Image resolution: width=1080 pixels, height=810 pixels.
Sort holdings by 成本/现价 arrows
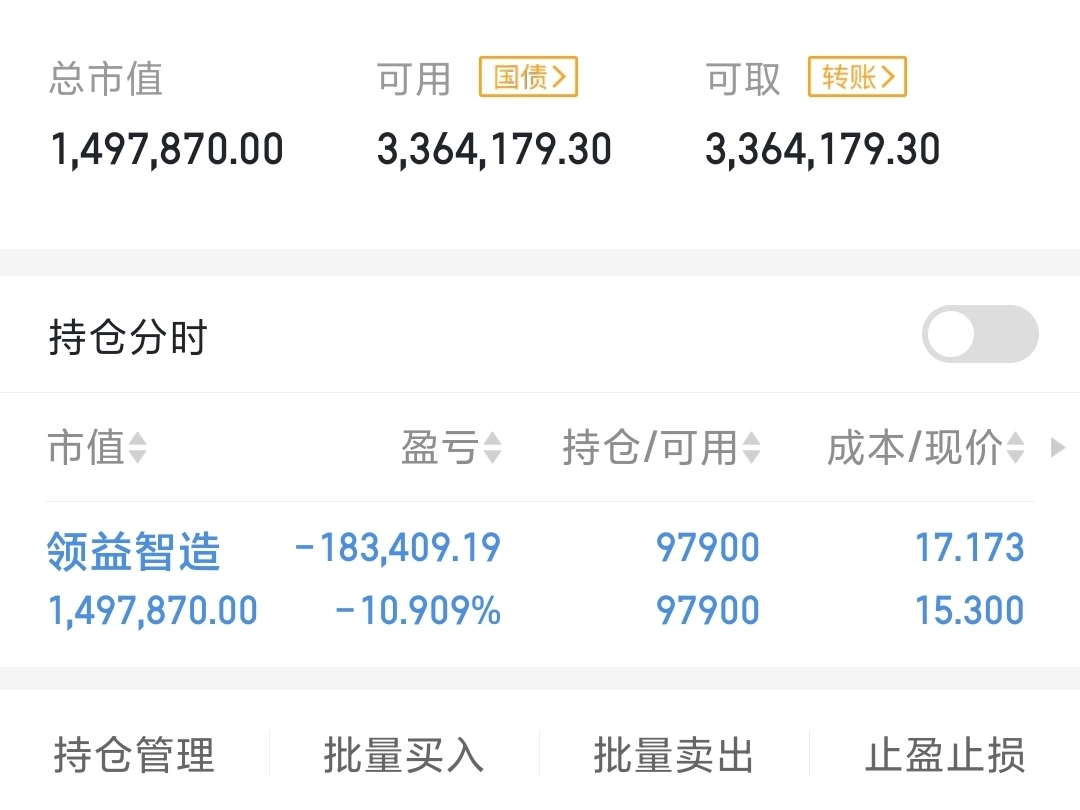click(1015, 449)
